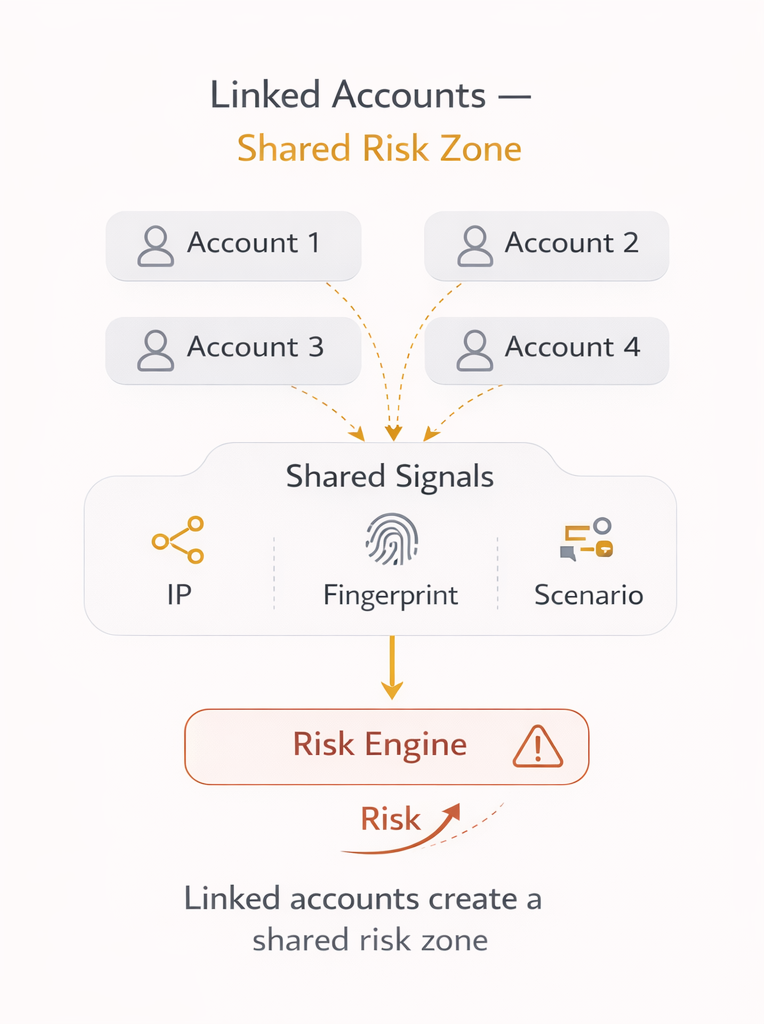Select the fingerprint icon
764x1024 pixels.
coord(391,540)
